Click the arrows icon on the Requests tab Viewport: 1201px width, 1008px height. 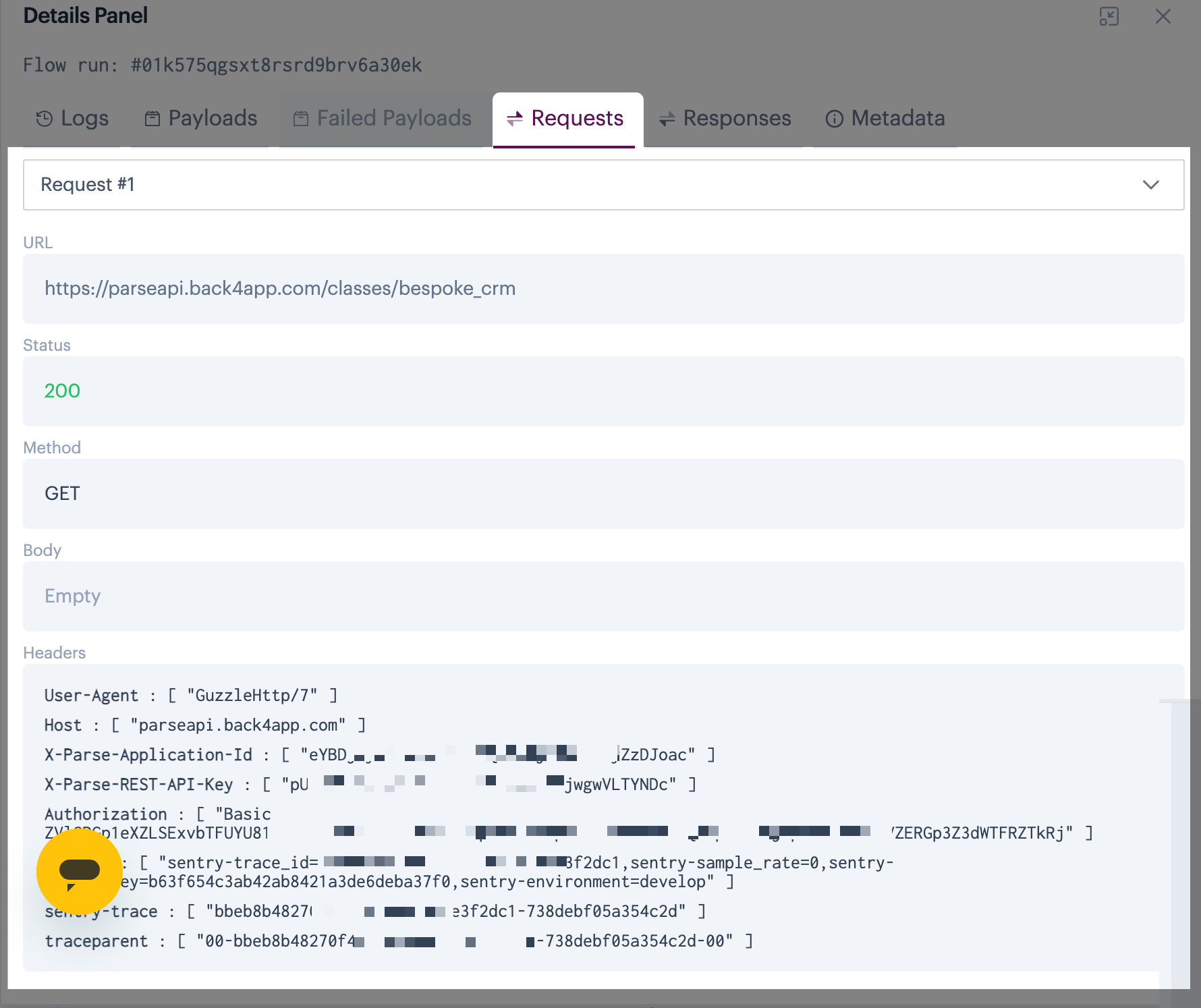(x=515, y=119)
